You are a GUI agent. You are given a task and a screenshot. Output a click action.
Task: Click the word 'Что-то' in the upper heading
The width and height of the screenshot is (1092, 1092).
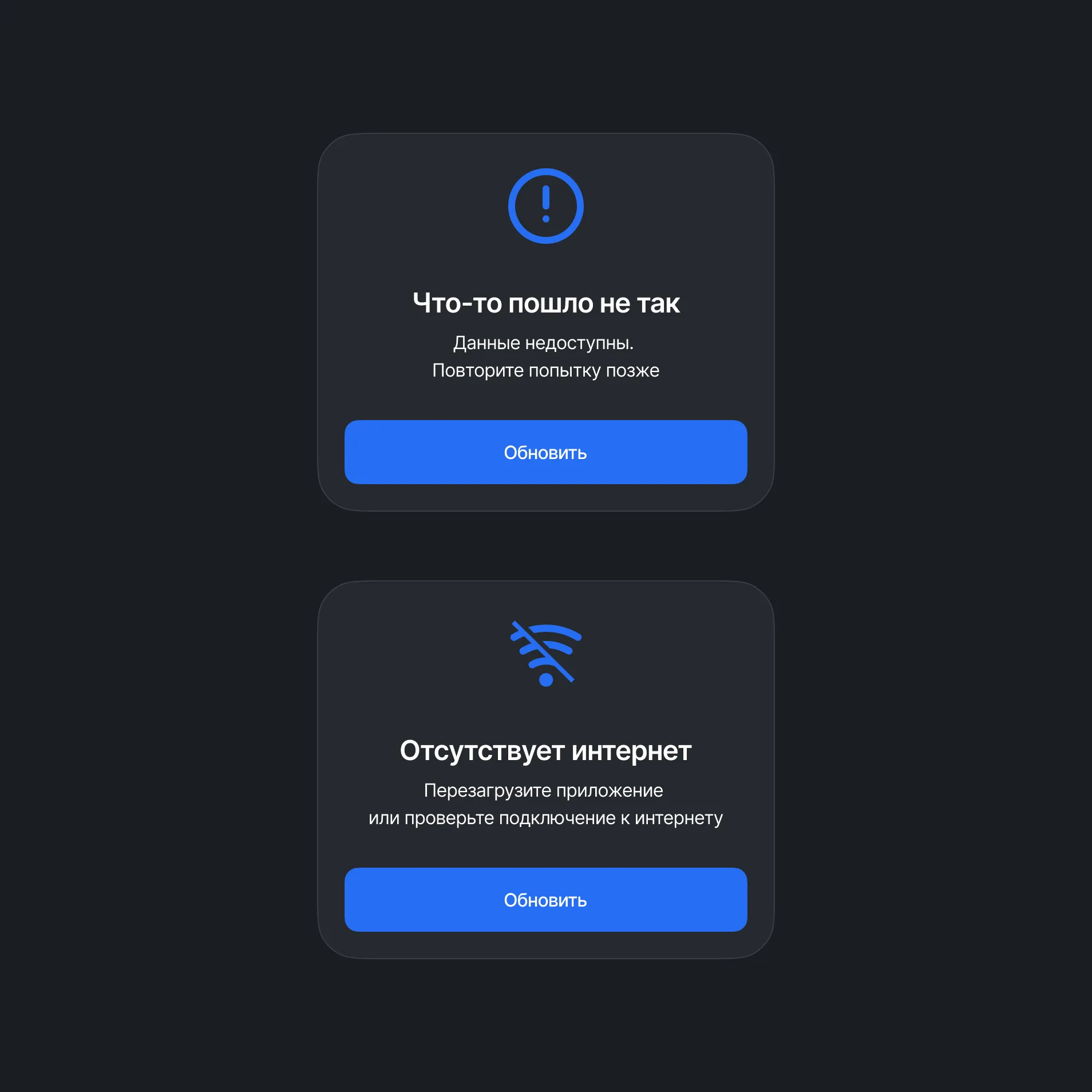point(457,303)
